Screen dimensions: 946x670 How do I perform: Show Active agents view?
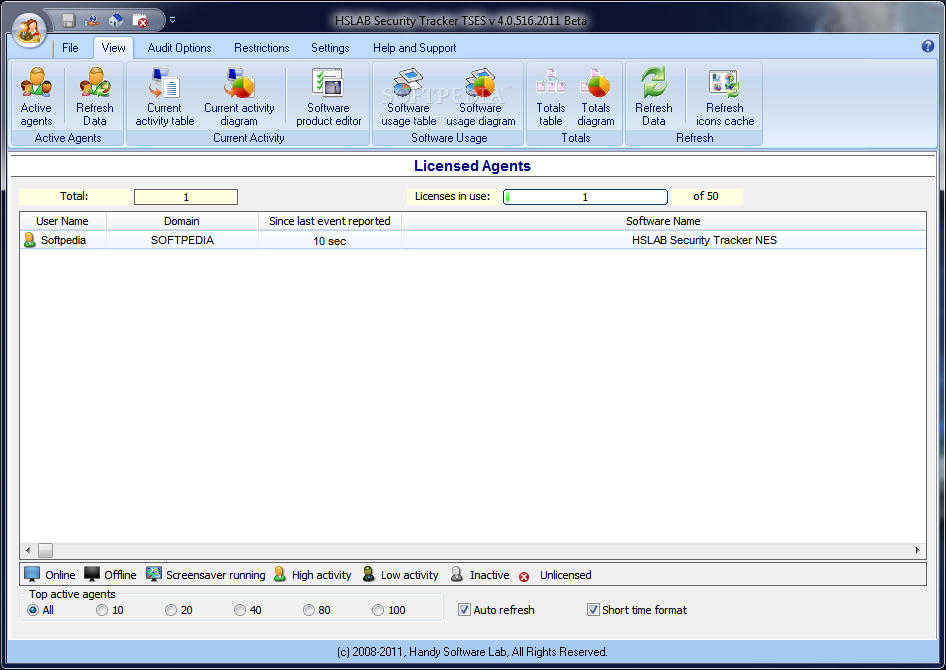[x=36, y=97]
